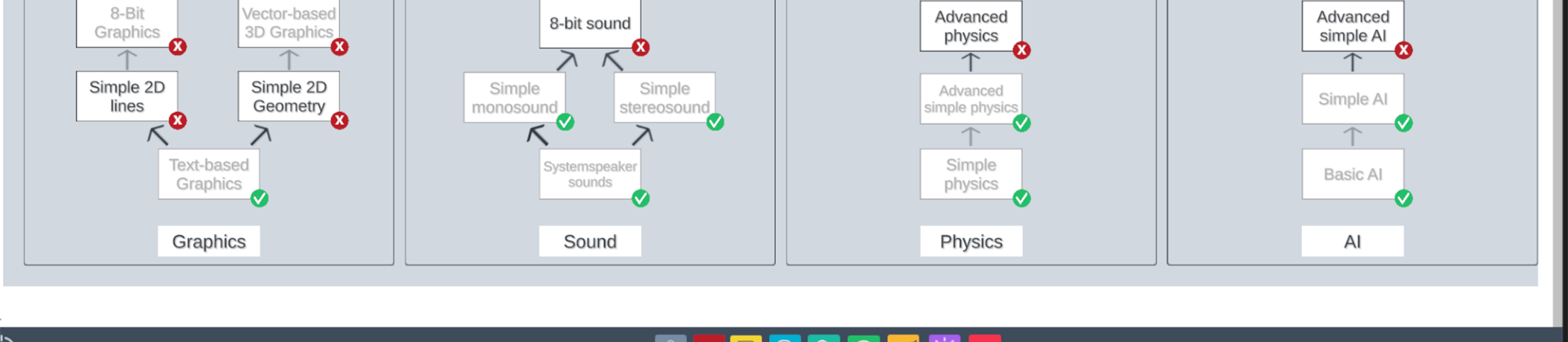Click the red X badge on 8-bit sound
Viewport: 1568px width, 342px height.
640,48
